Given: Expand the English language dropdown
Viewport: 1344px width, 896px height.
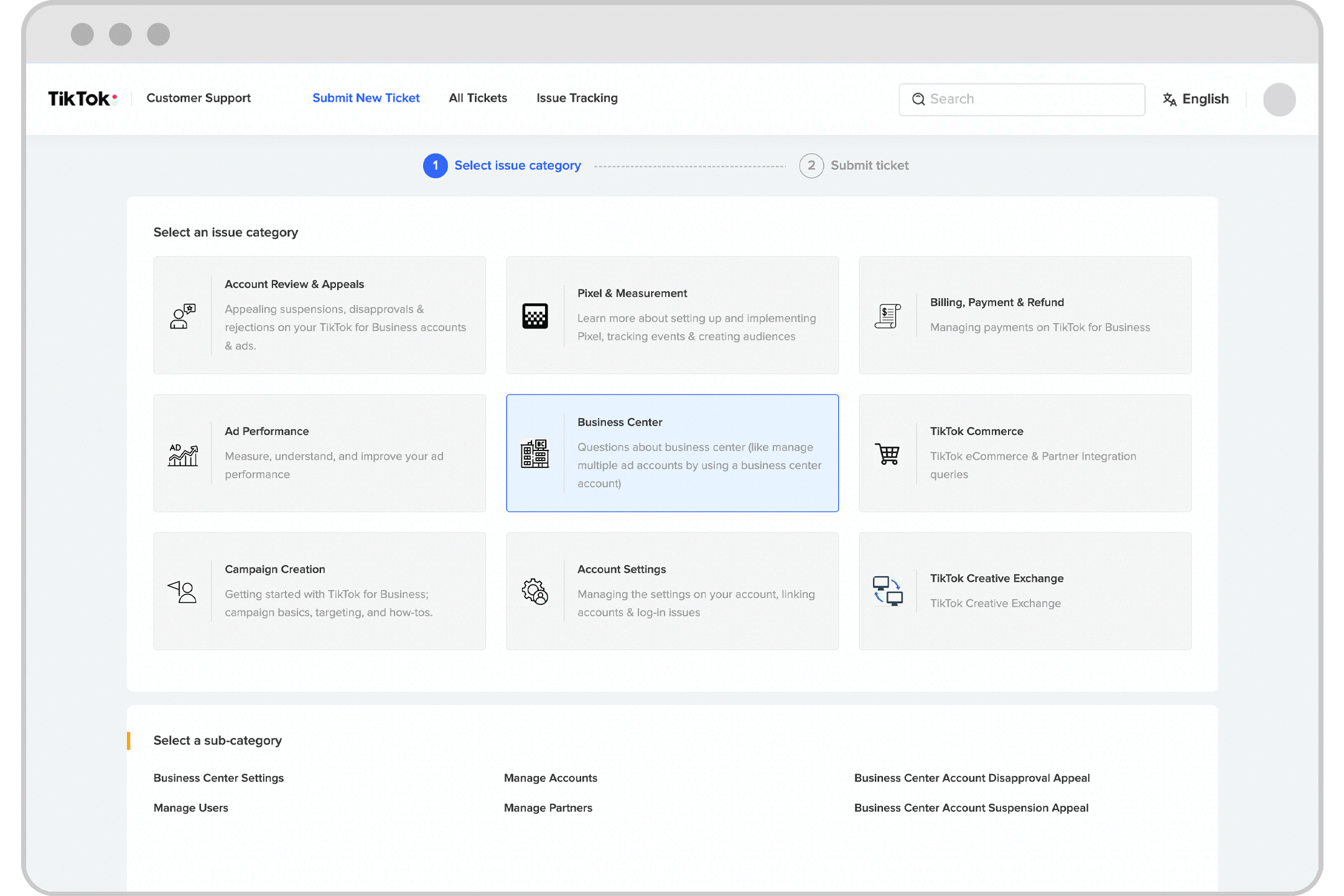Looking at the screenshot, I should click(1196, 98).
